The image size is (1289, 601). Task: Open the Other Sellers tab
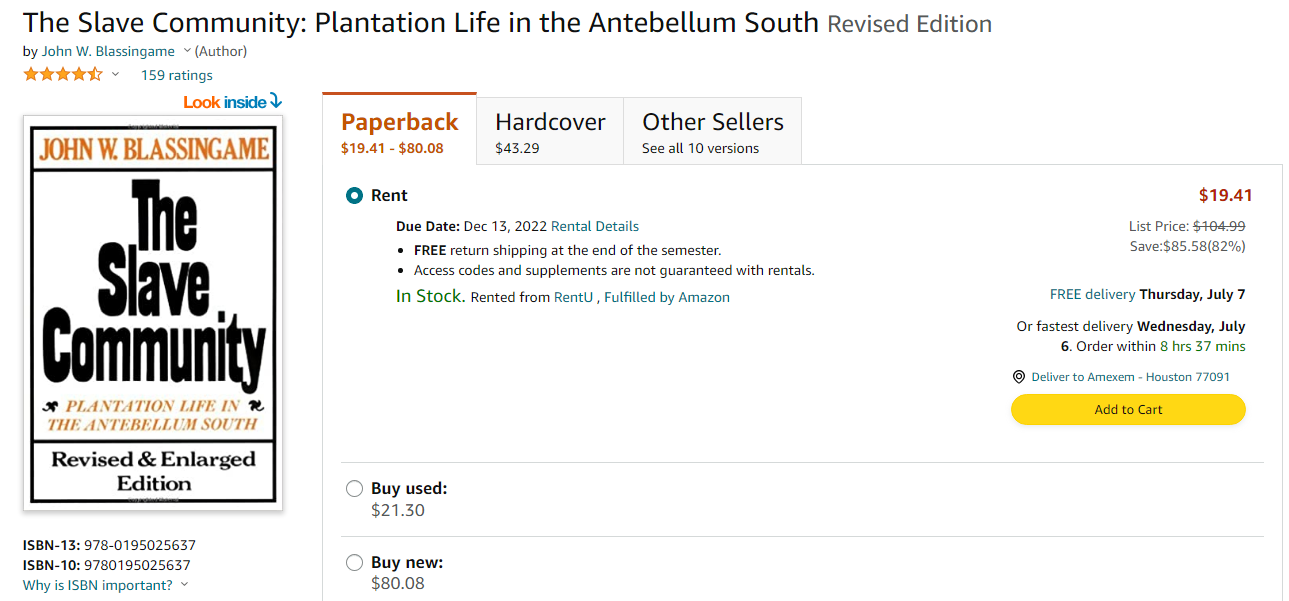pyautogui.click(x=712, y=131)
